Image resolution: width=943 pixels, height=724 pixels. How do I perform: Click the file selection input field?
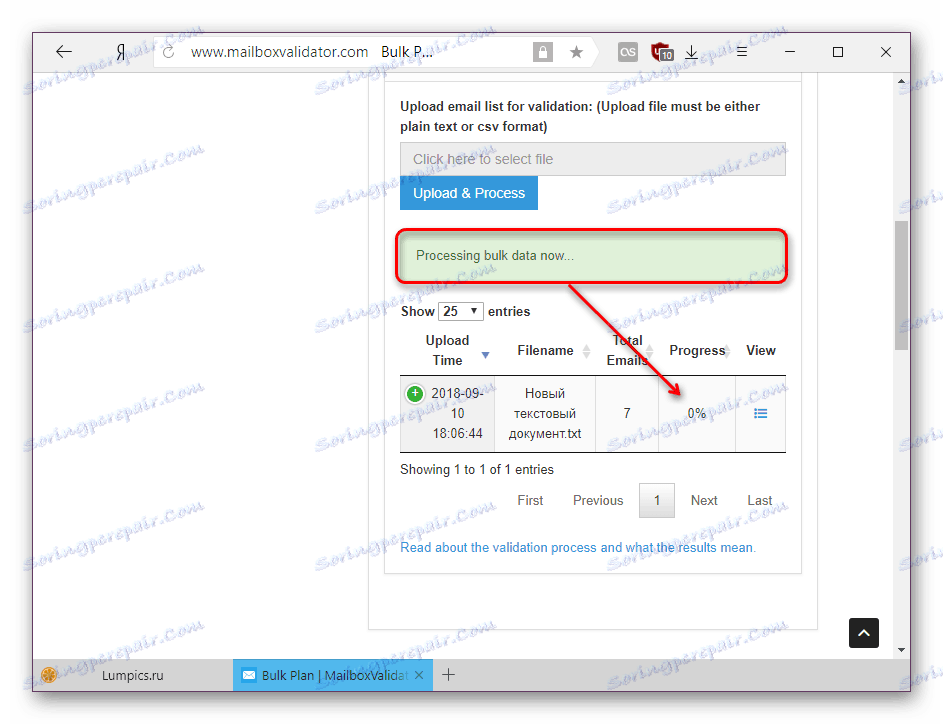pyautogui.click(x=592, y=158)
